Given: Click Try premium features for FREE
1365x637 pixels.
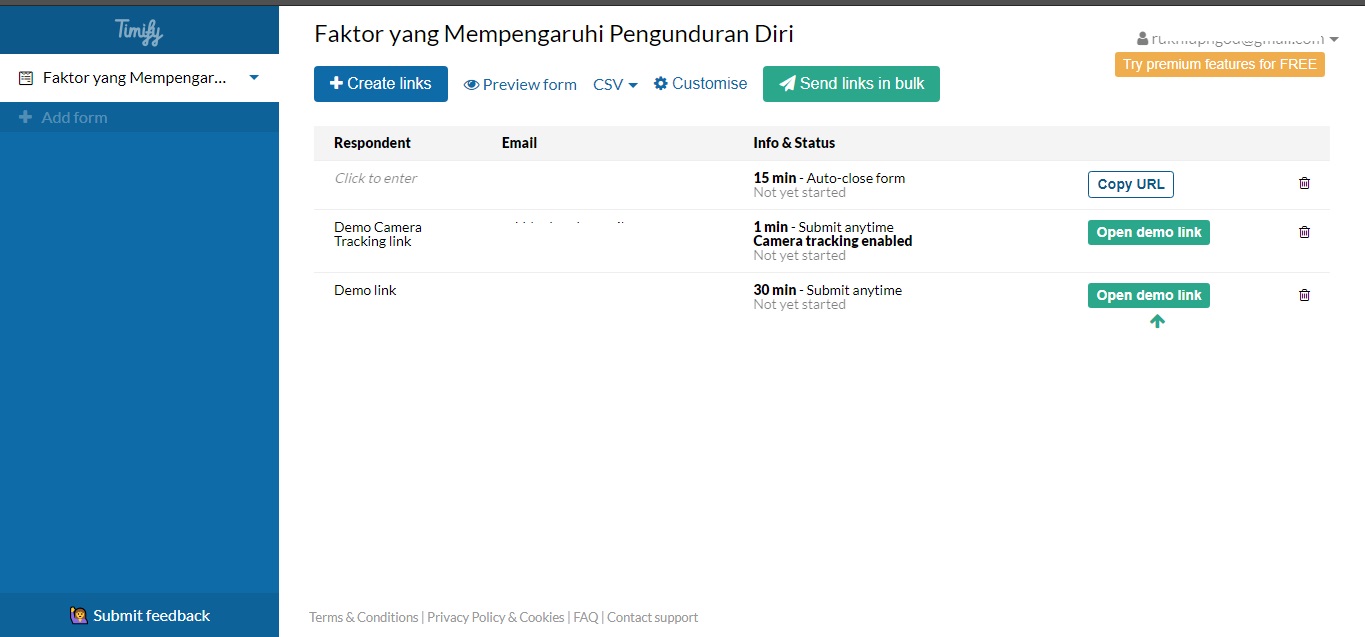Looking at the screenshot, I should [x=1220, y=64].
